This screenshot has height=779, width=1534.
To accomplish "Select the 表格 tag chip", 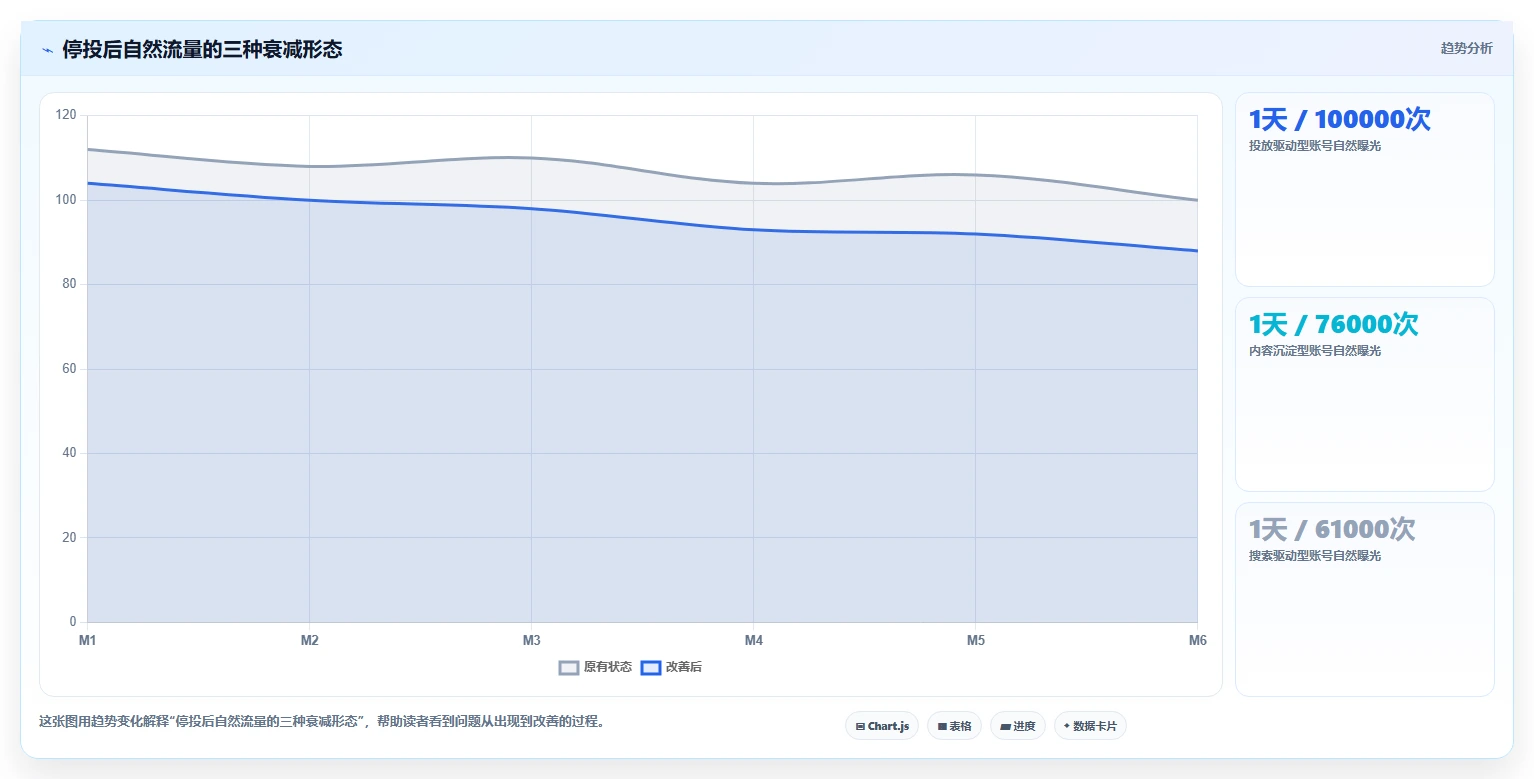I will [954, 726].
